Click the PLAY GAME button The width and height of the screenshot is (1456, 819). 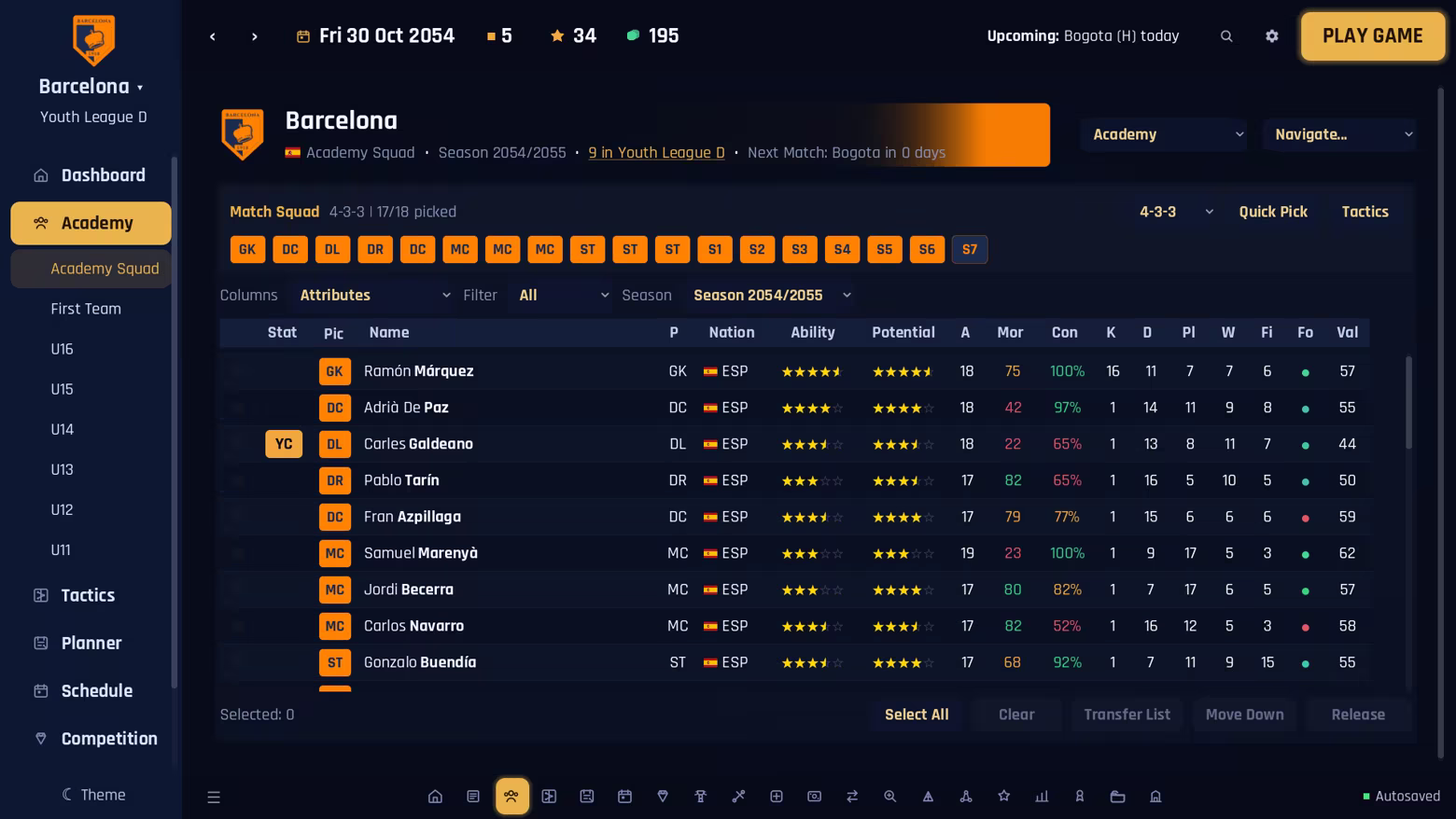tap(1373, 36)
